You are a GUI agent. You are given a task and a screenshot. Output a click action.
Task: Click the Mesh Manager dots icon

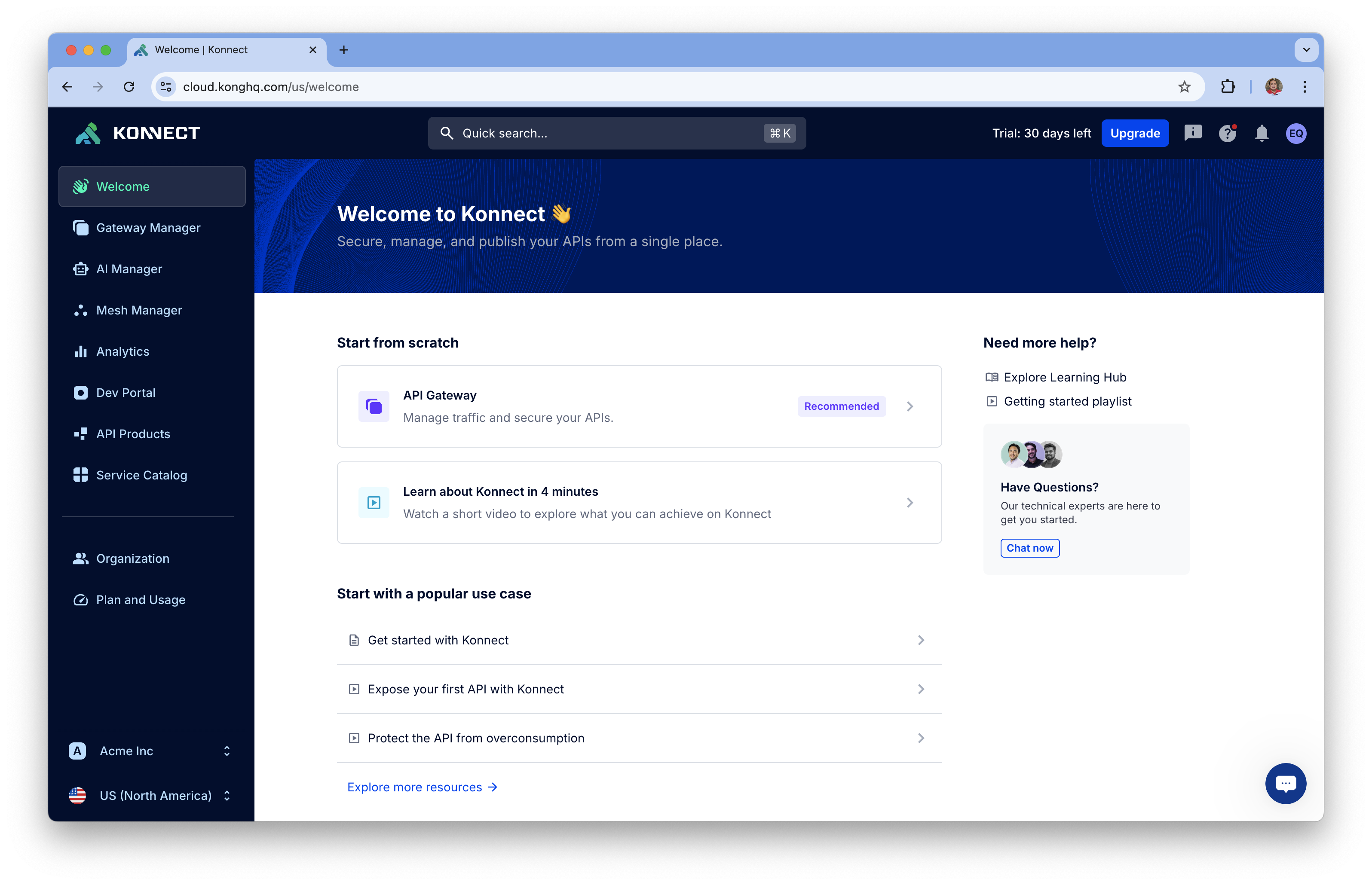(x=80, y=310)
